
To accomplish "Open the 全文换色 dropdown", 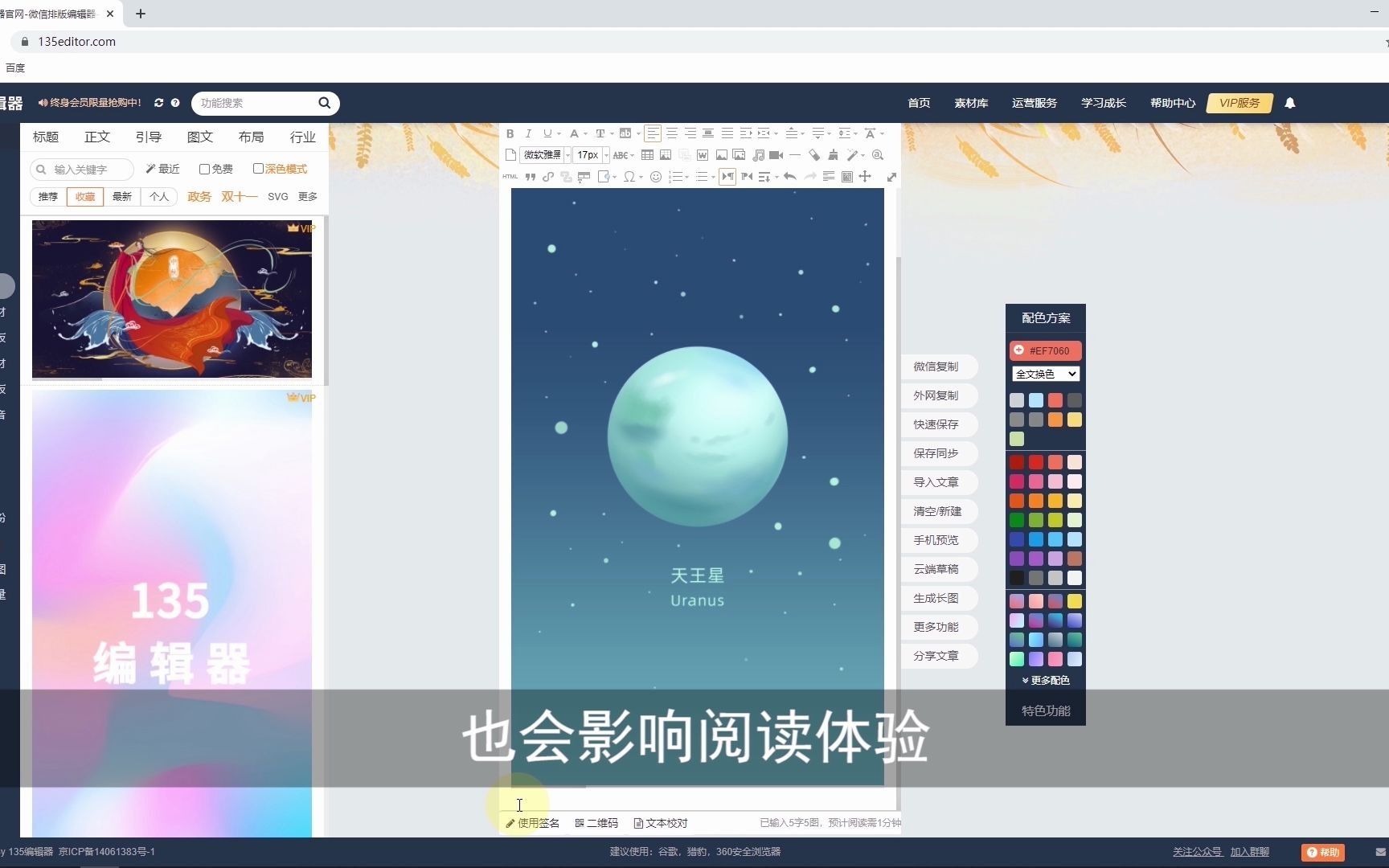I will tap(1045, 374).
